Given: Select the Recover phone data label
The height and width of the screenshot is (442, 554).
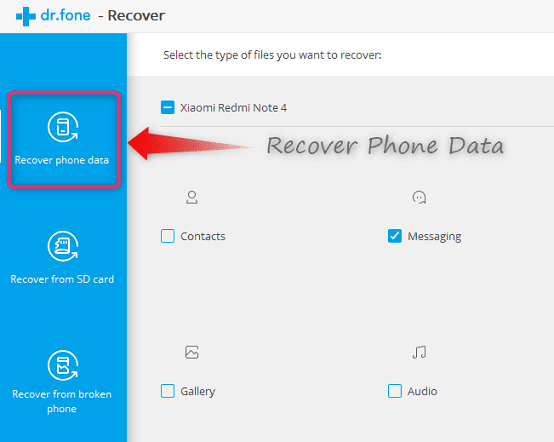Looking at the screenshot, I should [62, 160].
